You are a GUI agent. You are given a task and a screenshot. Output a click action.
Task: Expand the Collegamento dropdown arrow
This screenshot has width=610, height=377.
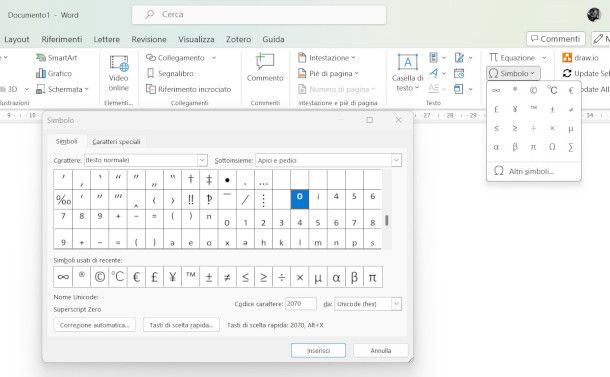point(214,58)
